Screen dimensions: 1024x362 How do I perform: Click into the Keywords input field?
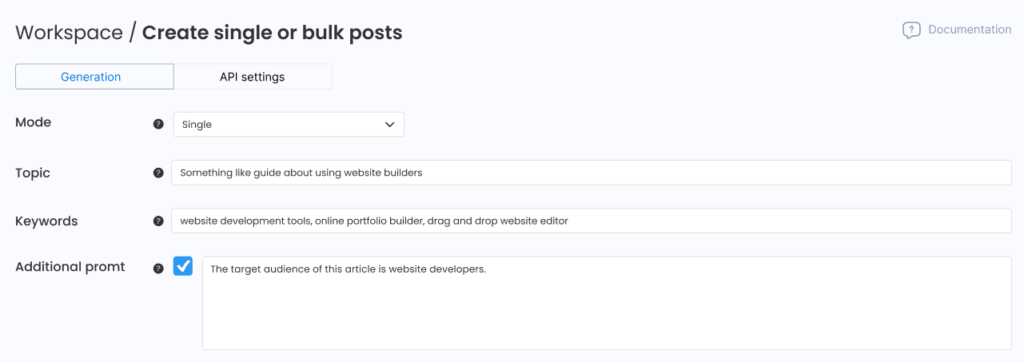591,221
